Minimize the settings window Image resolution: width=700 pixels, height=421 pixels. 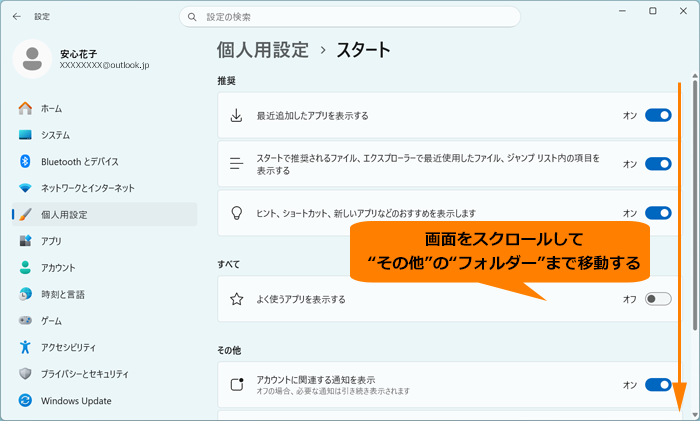point(622,11)
